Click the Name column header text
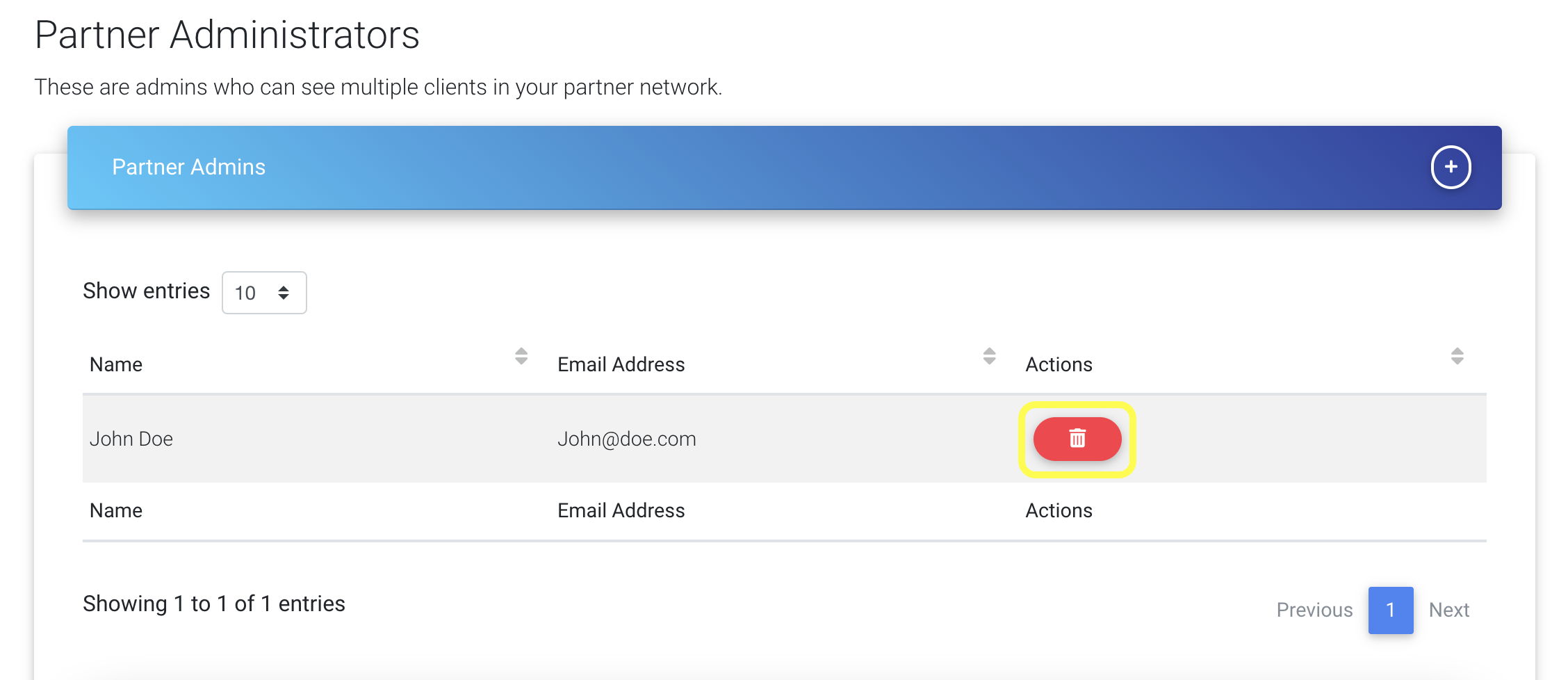 pos(116,364)
